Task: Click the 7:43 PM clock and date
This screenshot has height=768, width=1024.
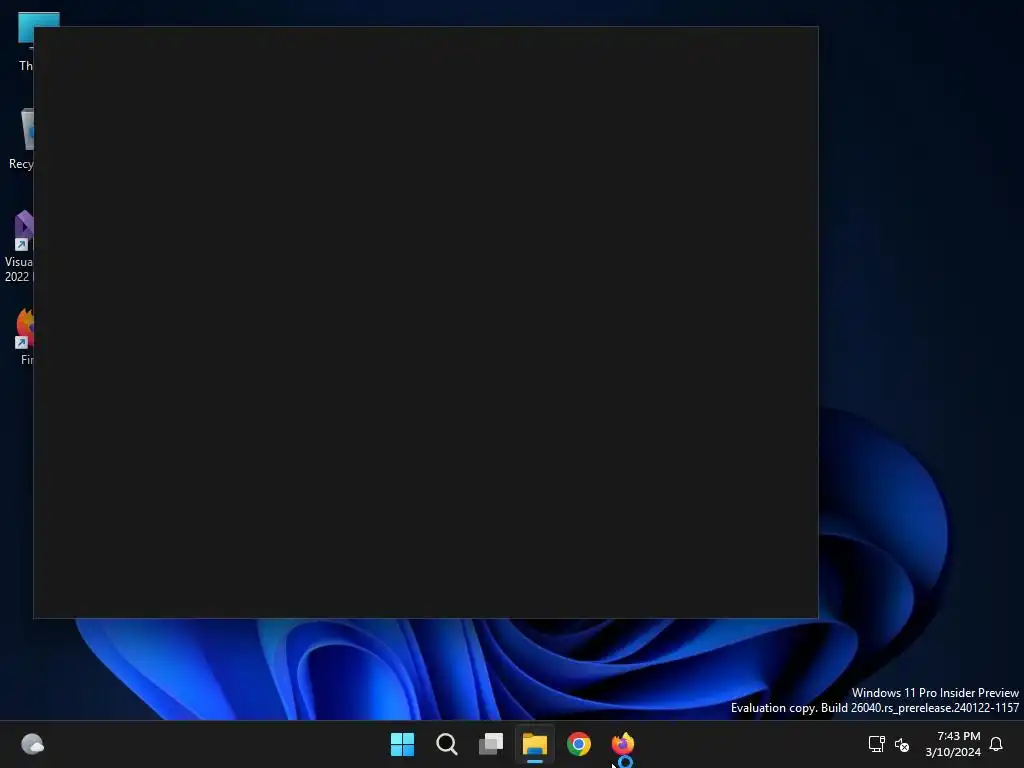Action: [953, 744]
